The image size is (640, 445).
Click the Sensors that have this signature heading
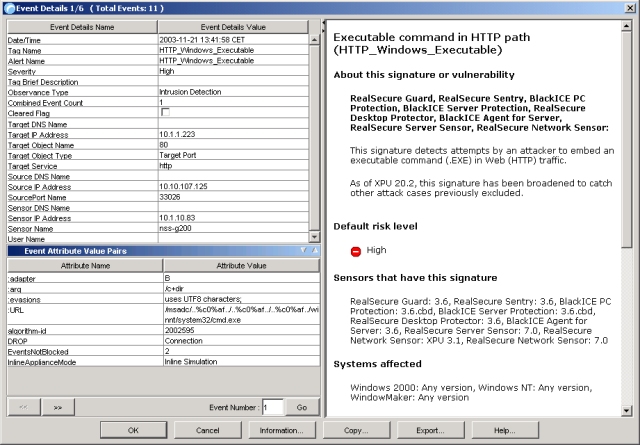415,278
